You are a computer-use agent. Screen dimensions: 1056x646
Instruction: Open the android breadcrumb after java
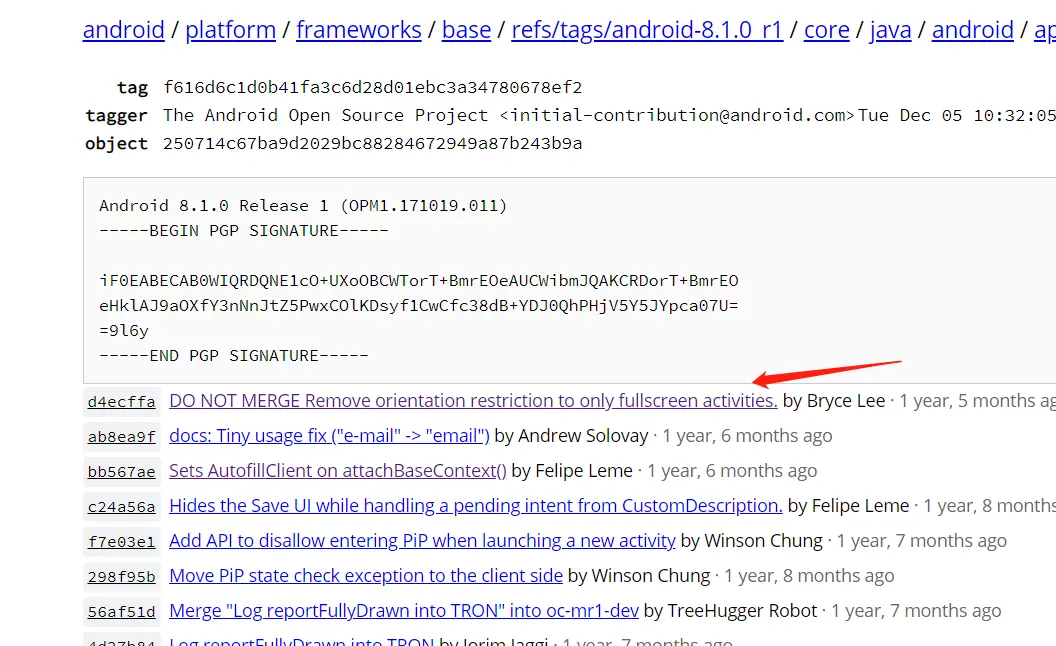tap(972, 30)
